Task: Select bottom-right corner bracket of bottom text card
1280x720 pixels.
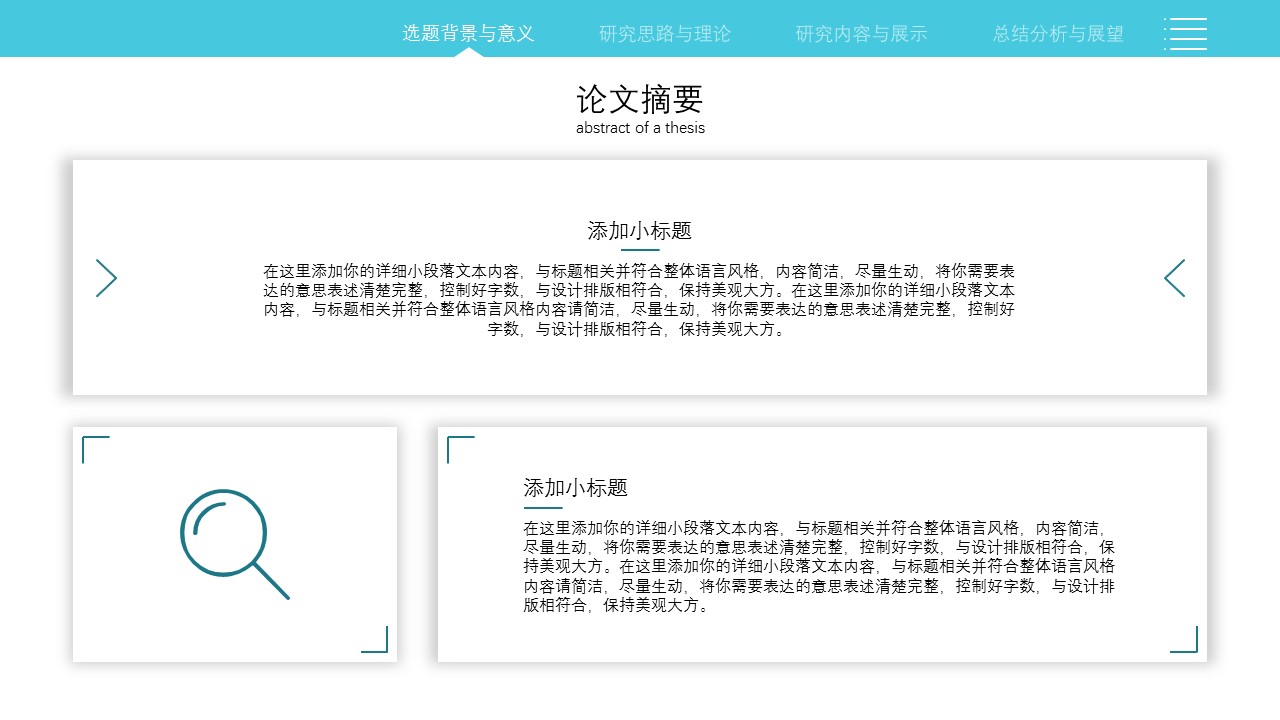Action: (x=1184, y=640)
